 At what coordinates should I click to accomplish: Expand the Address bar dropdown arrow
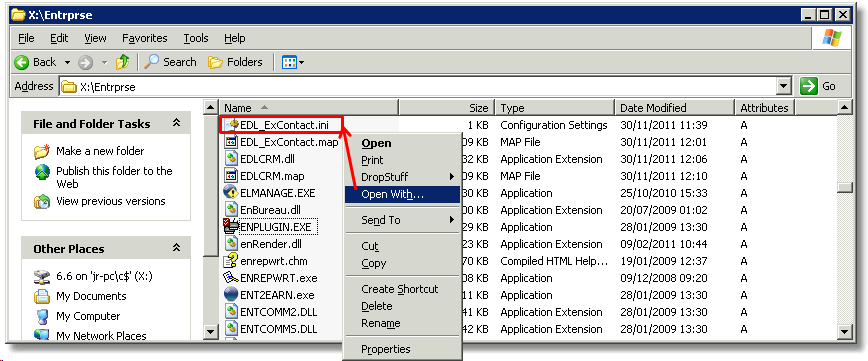(783, 86)
